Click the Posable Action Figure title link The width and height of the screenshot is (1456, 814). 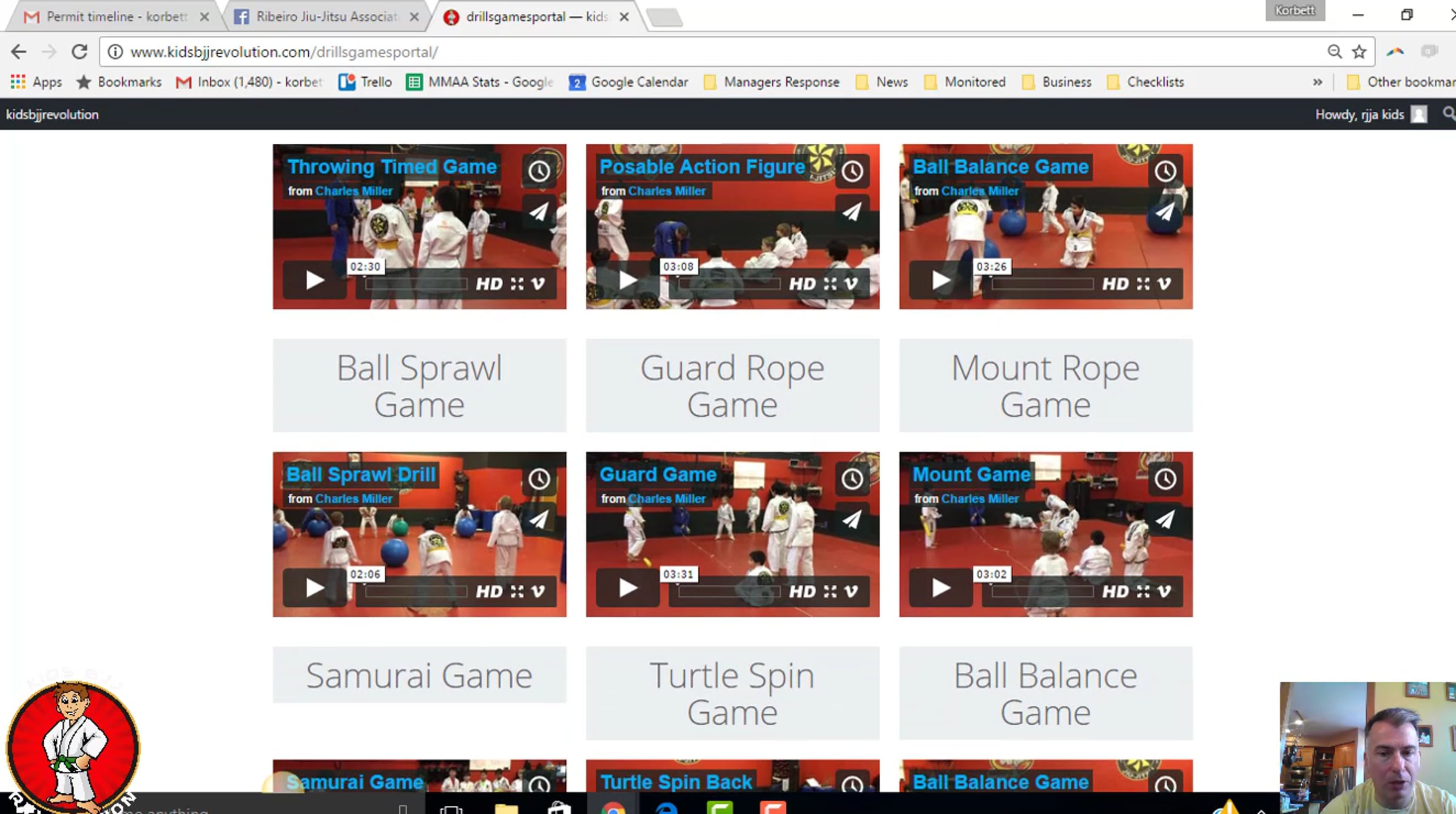702,167
